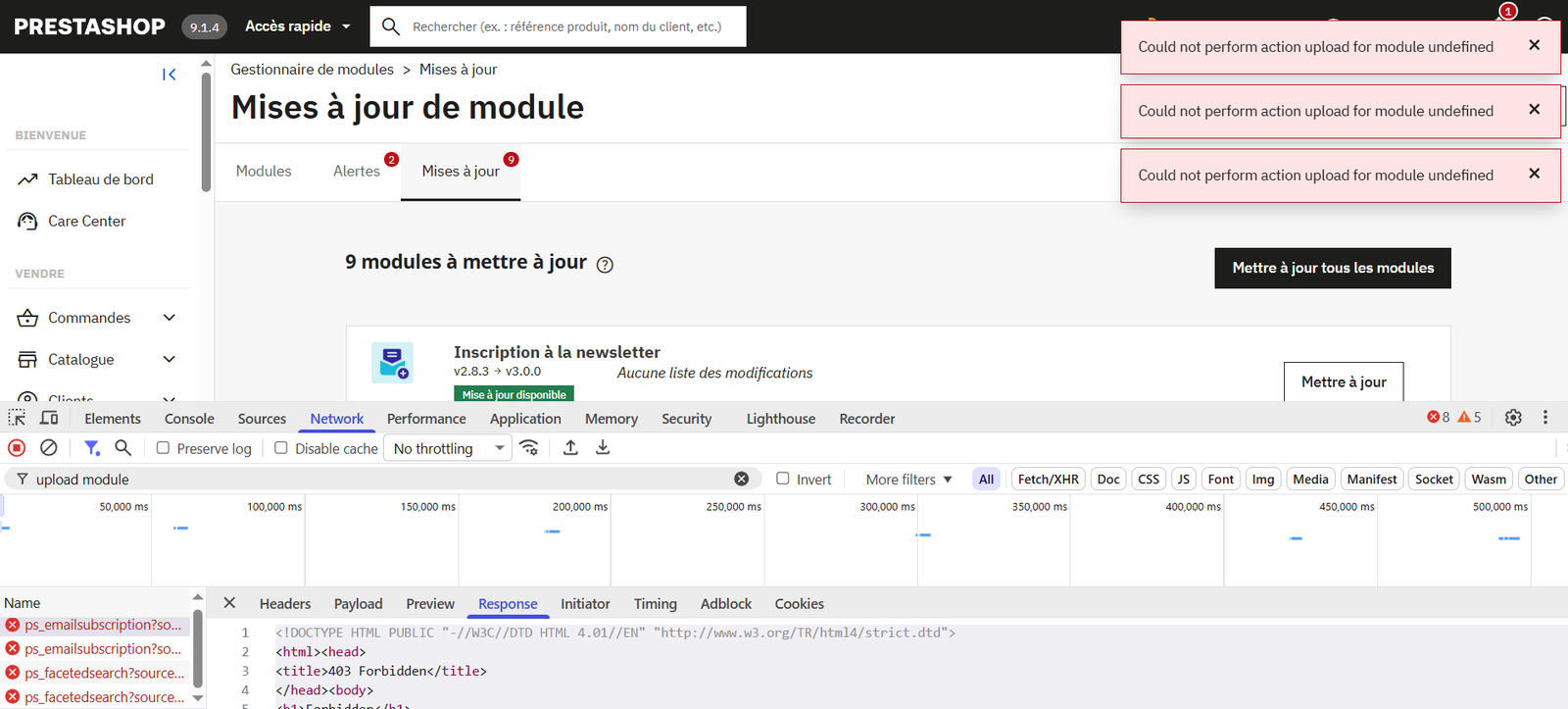Click the search magnifier icon in top bar
1568x709 pixels.
(391, 26)
